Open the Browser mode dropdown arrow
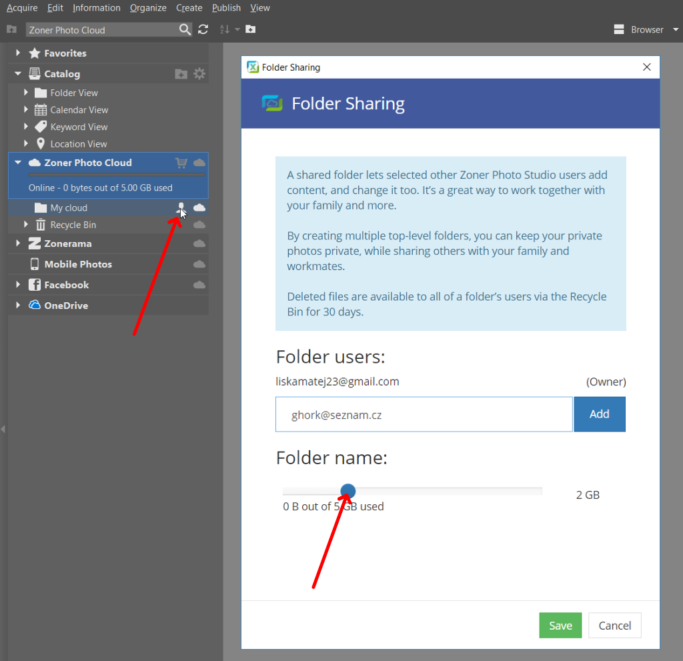683x661 pixels. click(676, 30)
